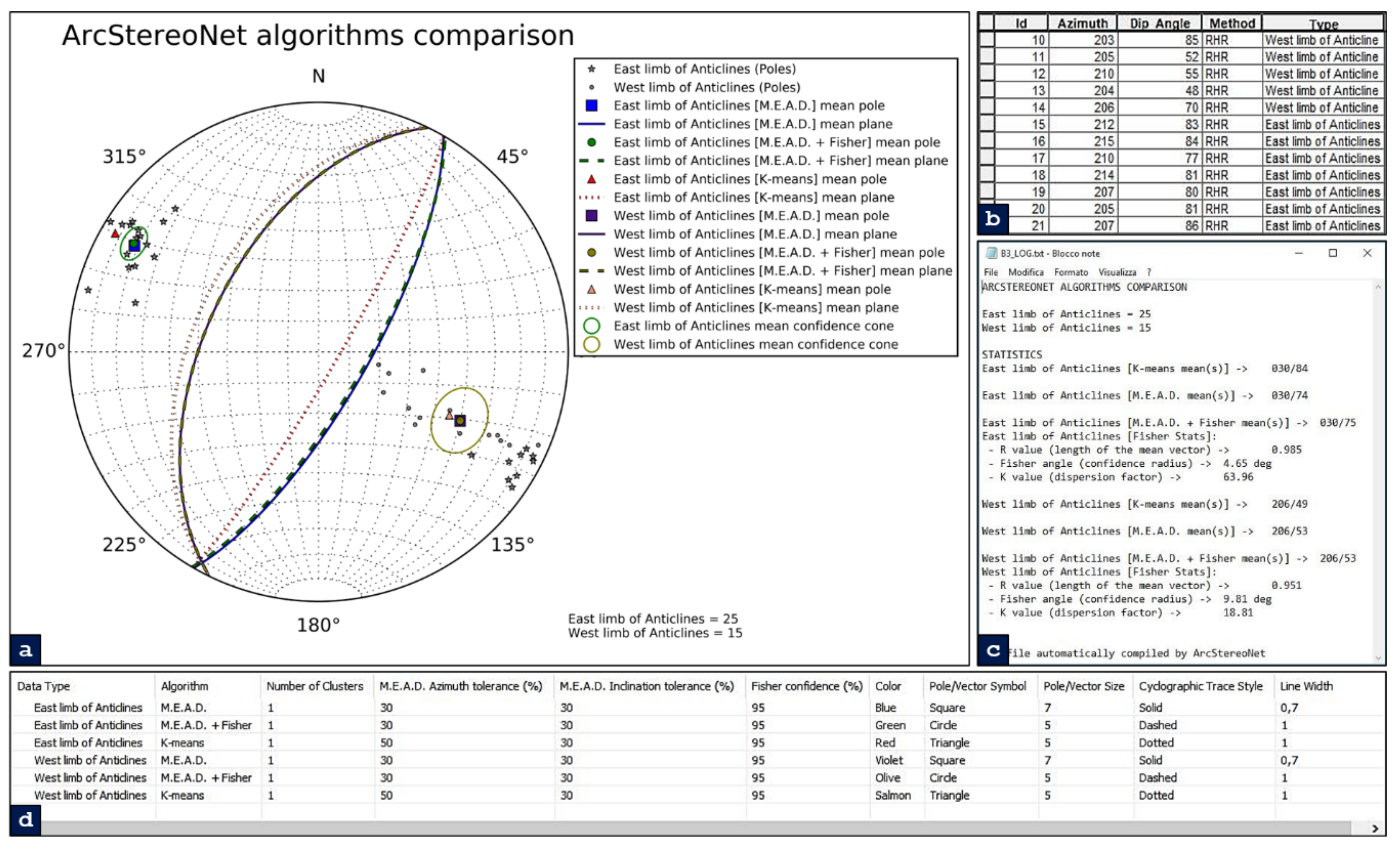Click the notepad icon of B3_LOG.txt window

point(991,253)
